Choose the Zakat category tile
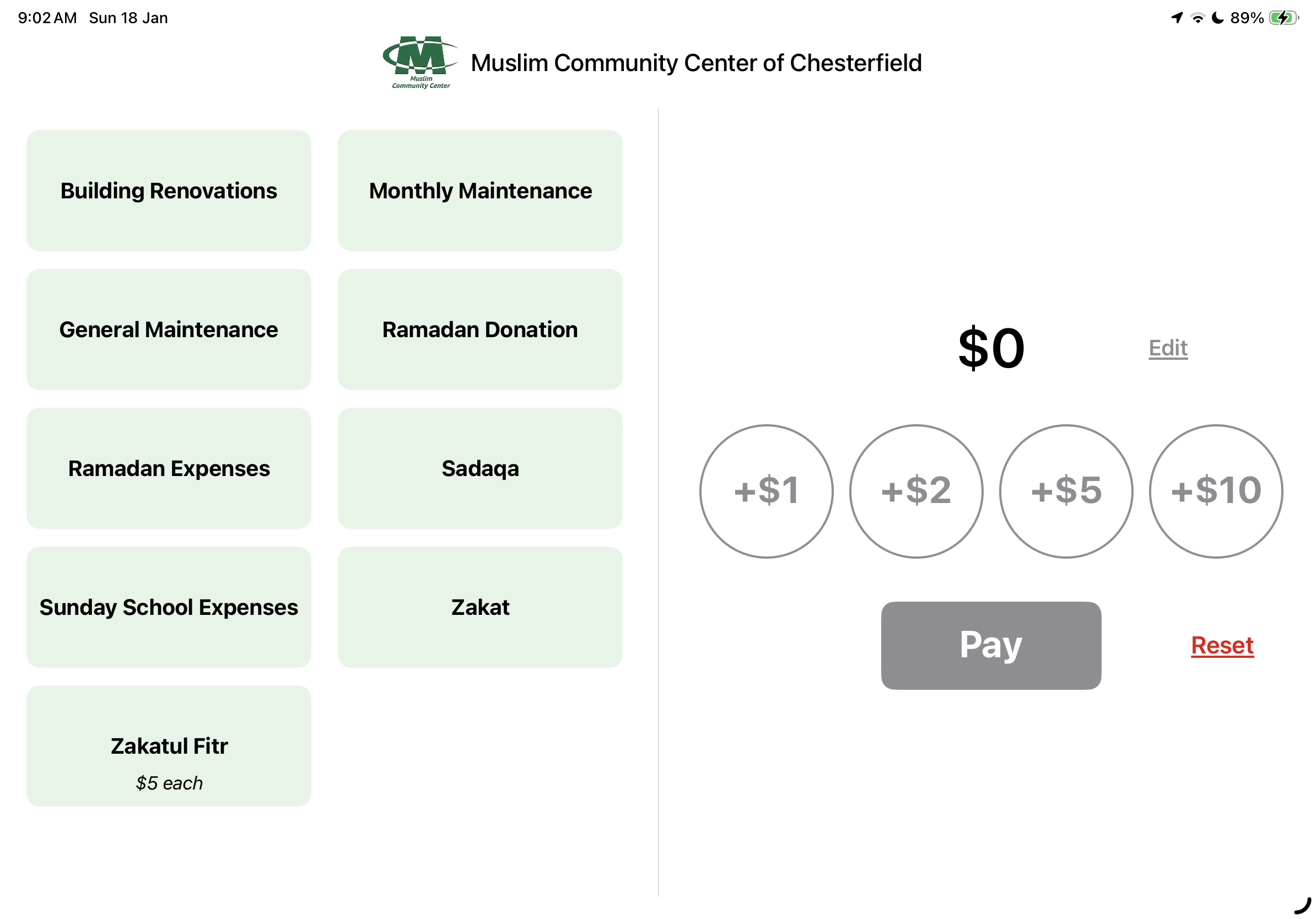1316x919 pixels. tap(480, 607)
